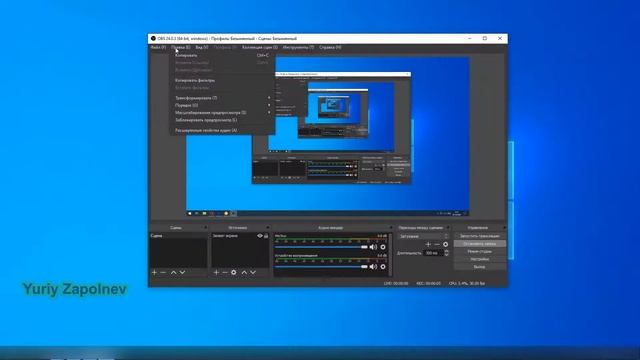Select Заблокировать предпросмотр menu entry

click(222, 120)
